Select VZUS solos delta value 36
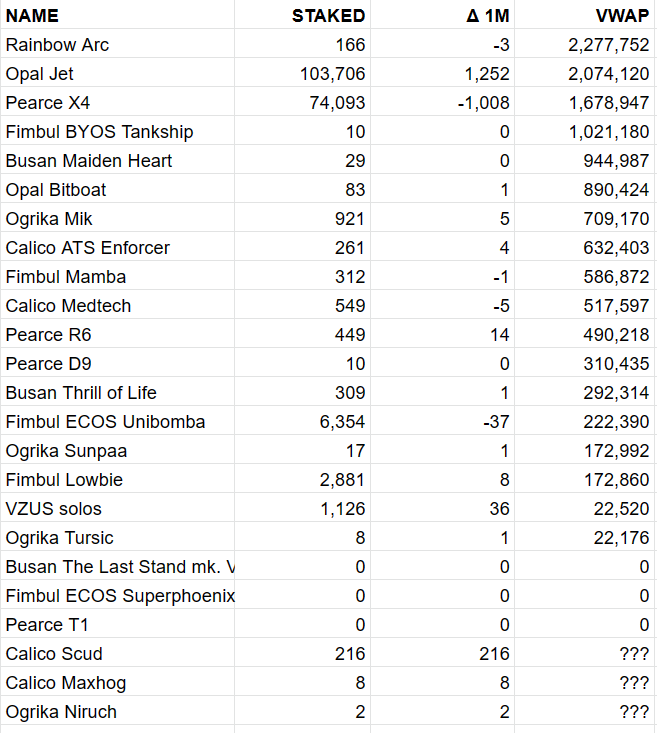 (498, 509)
